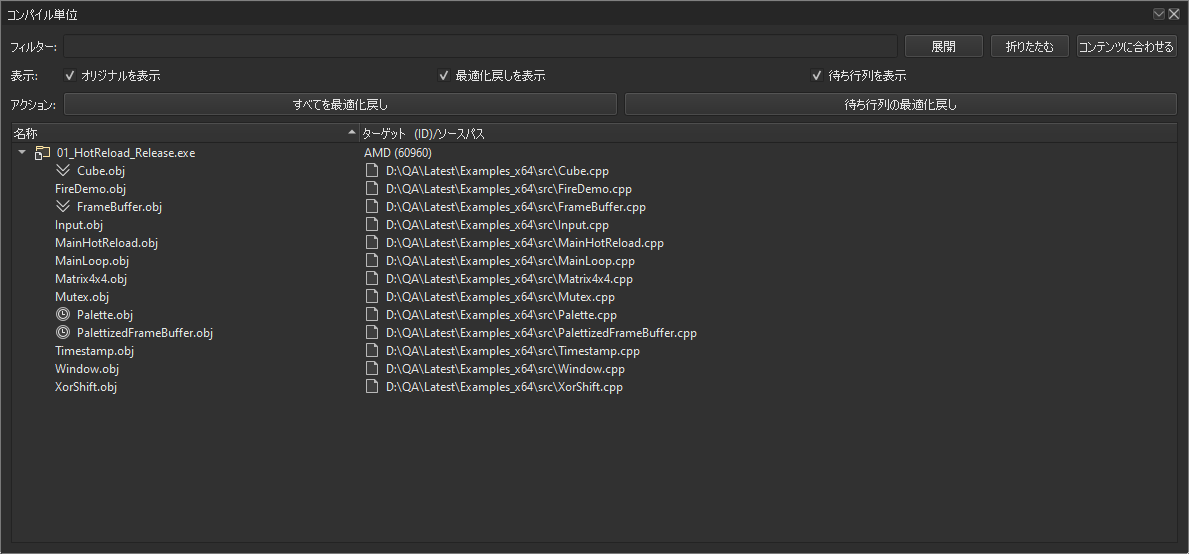Click the queued clock icon on PalettizedFrameBuffer.obj
Viewport: 1189px width, 554px height.
pyautogui.click(x=63, y=333)
